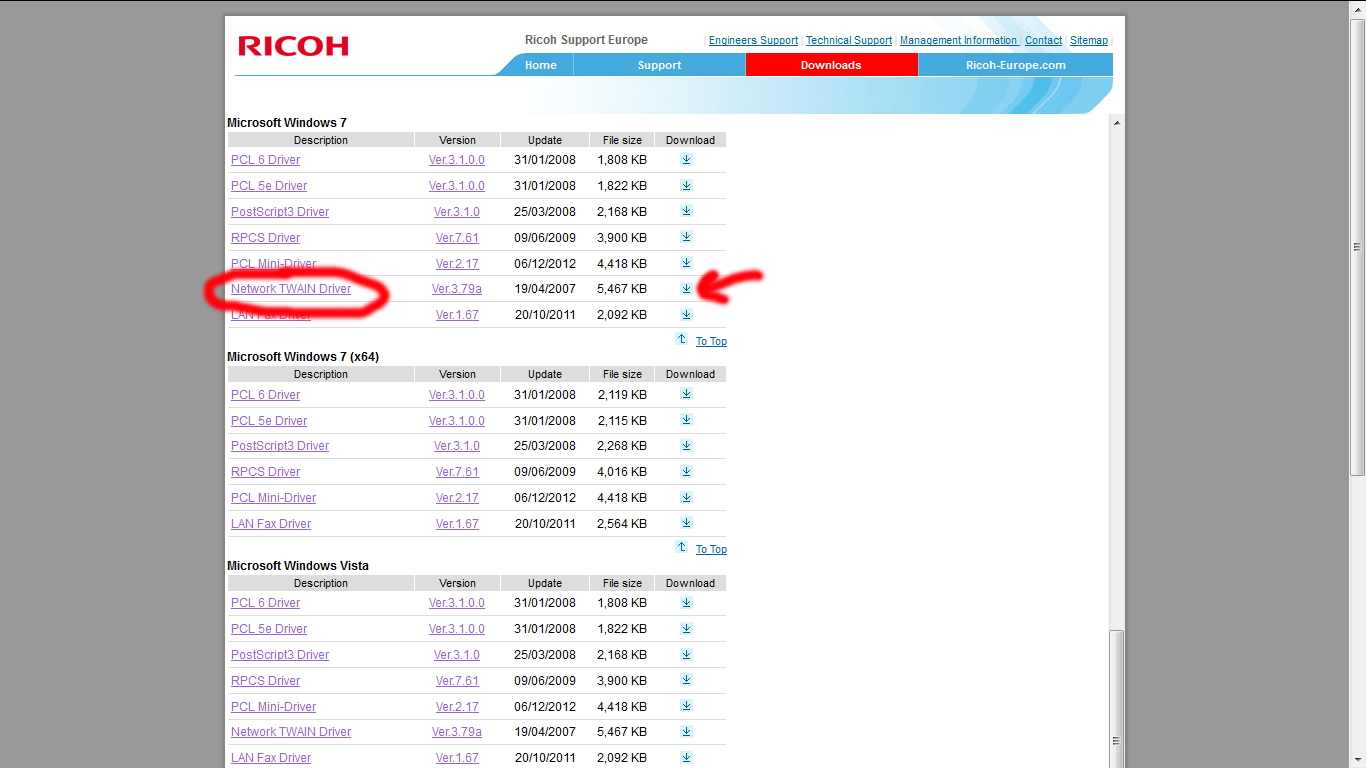Select the 5,467 KB file size in Windows 7 table
Screen dimensions: 1366x768
point(622,289)
